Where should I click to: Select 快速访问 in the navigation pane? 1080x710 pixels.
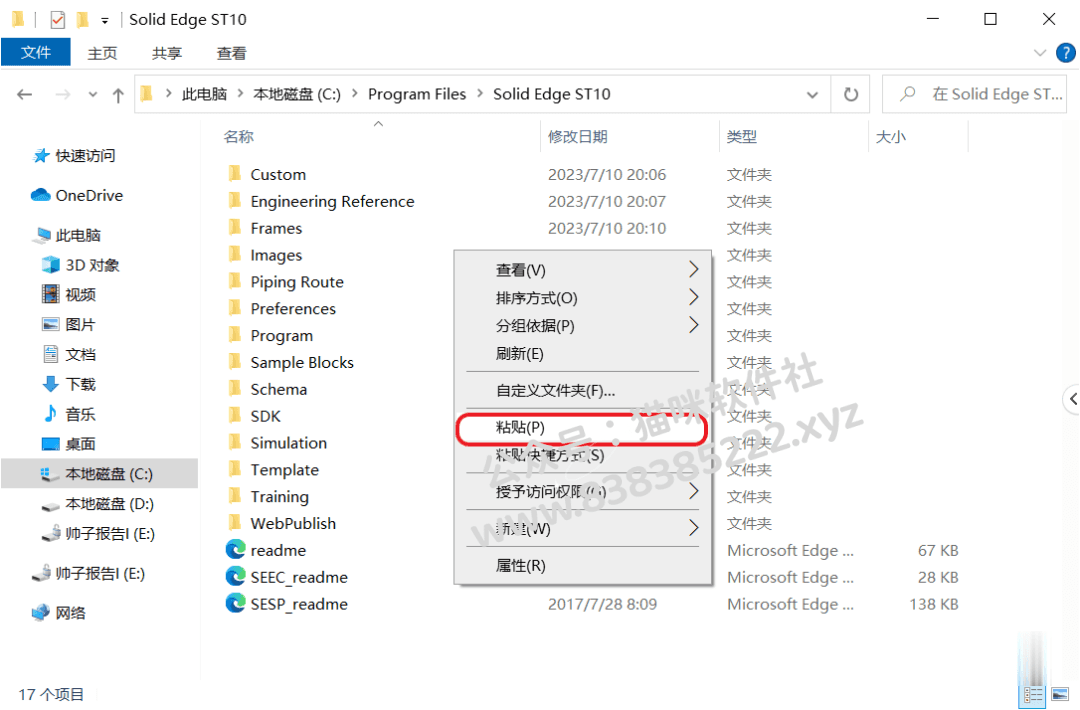pyautogui.click(x=85, y=156)
